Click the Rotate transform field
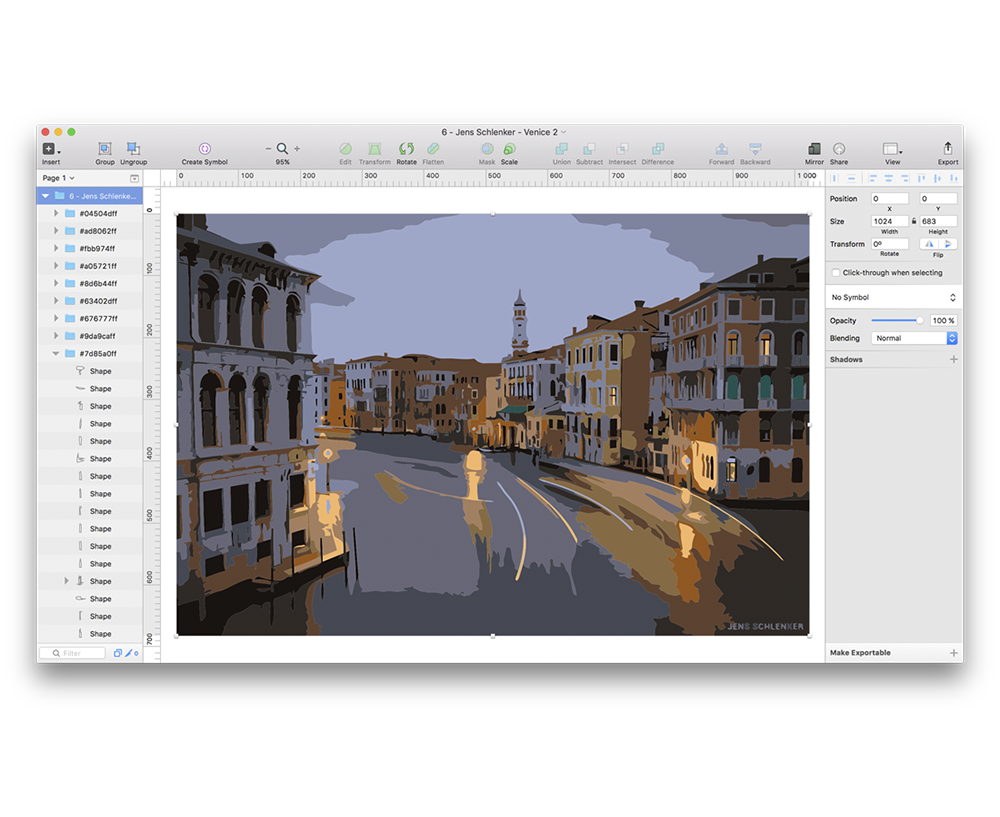This screenshot has width=1000, height=817. point(890,244)
